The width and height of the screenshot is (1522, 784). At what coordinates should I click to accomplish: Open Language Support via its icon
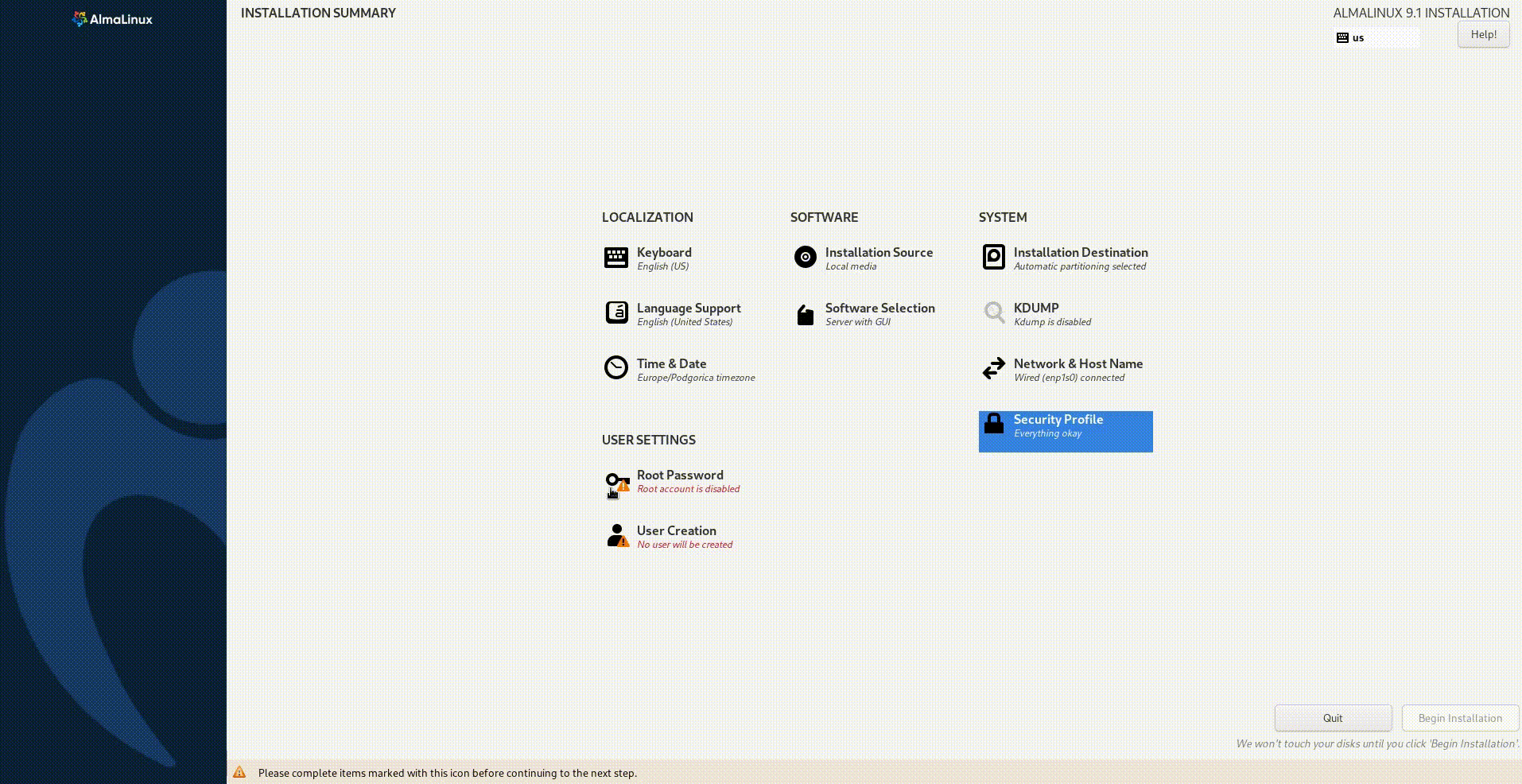(616, 313)
